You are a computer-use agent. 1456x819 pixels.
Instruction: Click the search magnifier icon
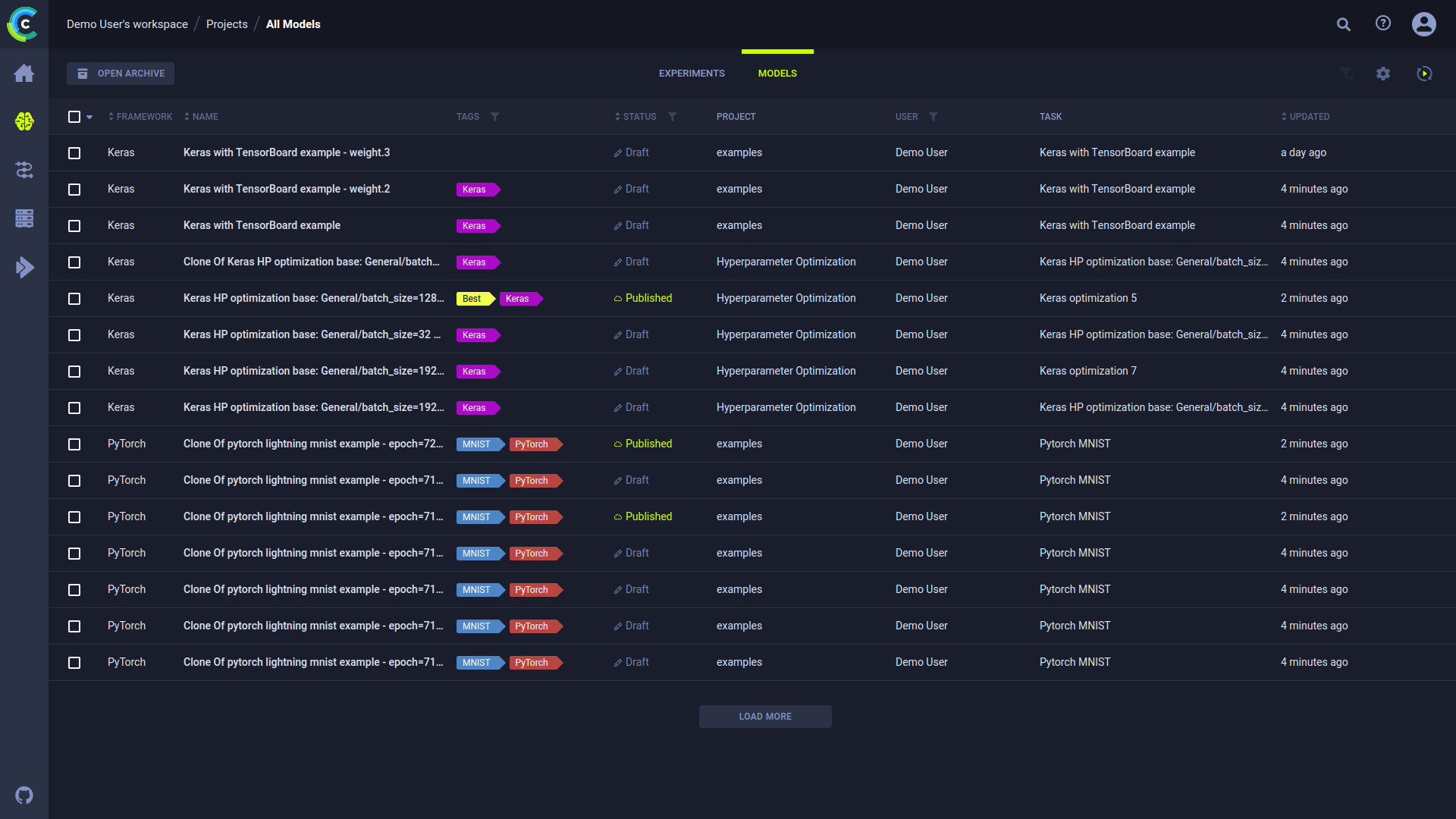(1344, 24)
